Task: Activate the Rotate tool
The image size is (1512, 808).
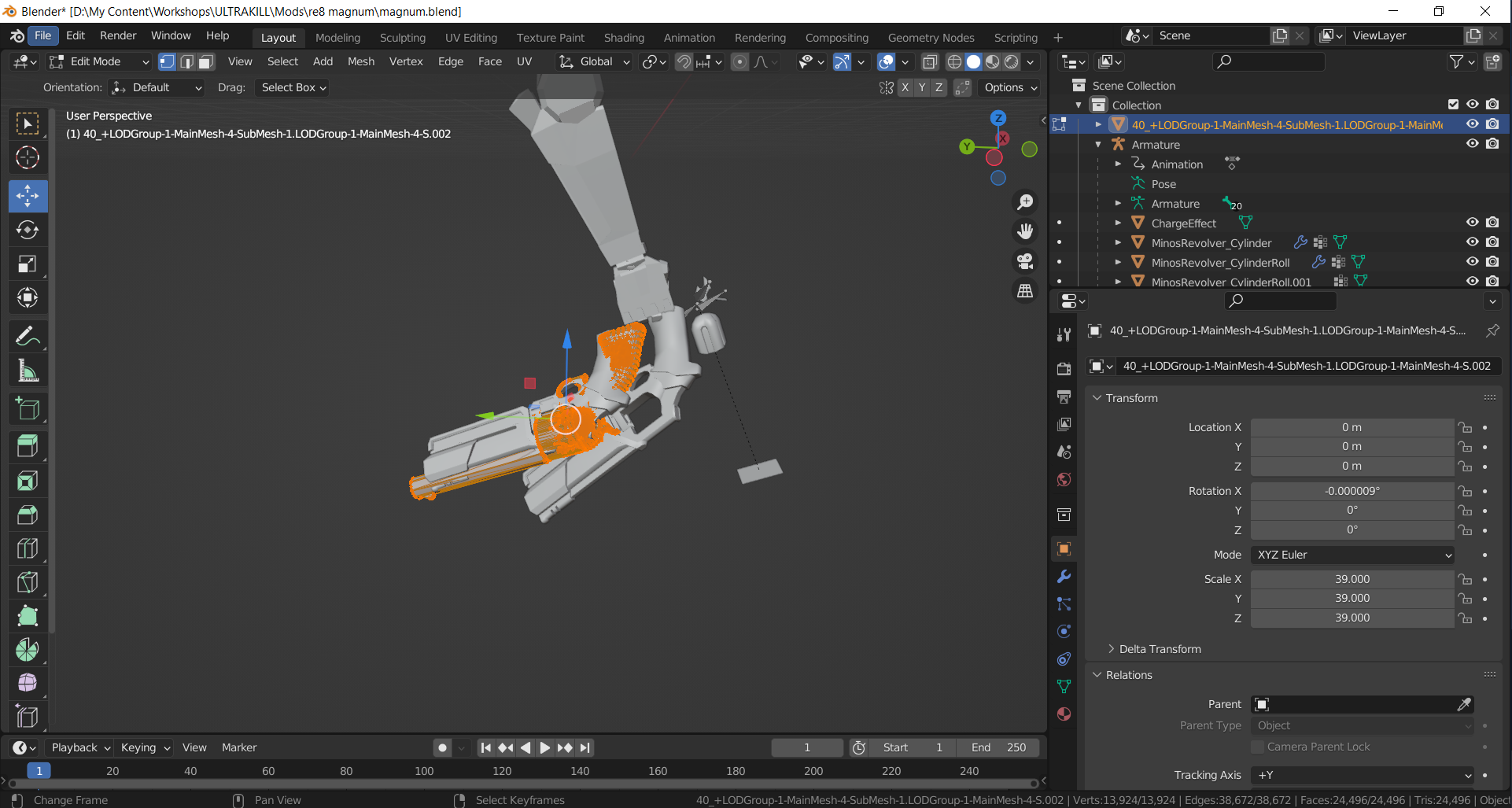Action: coord(28,230)
